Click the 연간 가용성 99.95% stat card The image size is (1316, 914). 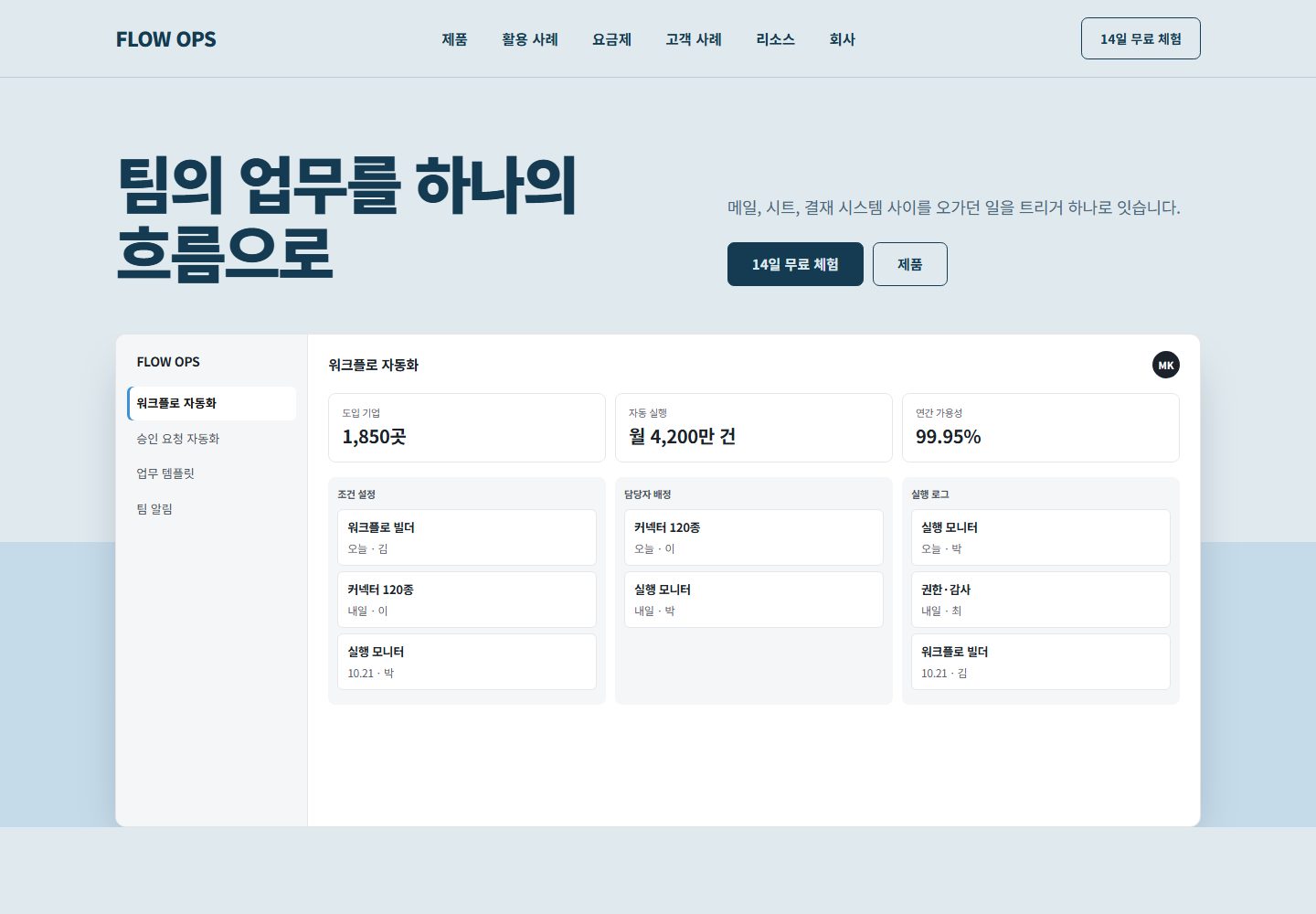point(1041,428)
